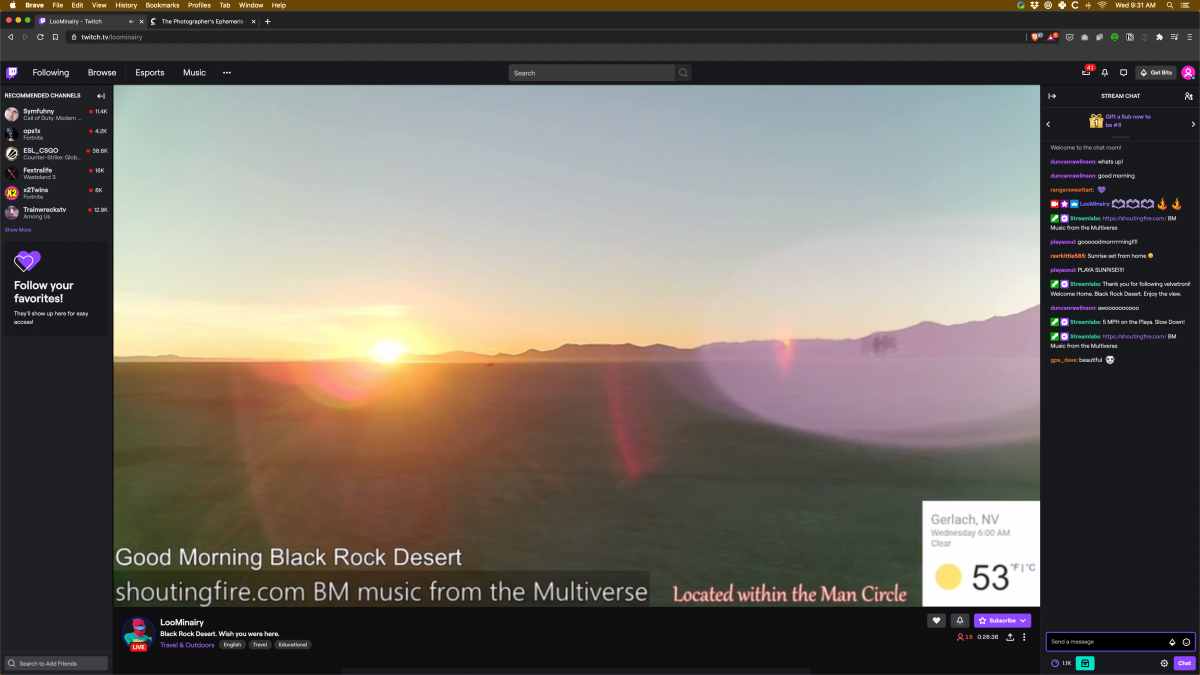Click the Educational tag
Viewport: 1200px width, 675px height.
[293, 645]
